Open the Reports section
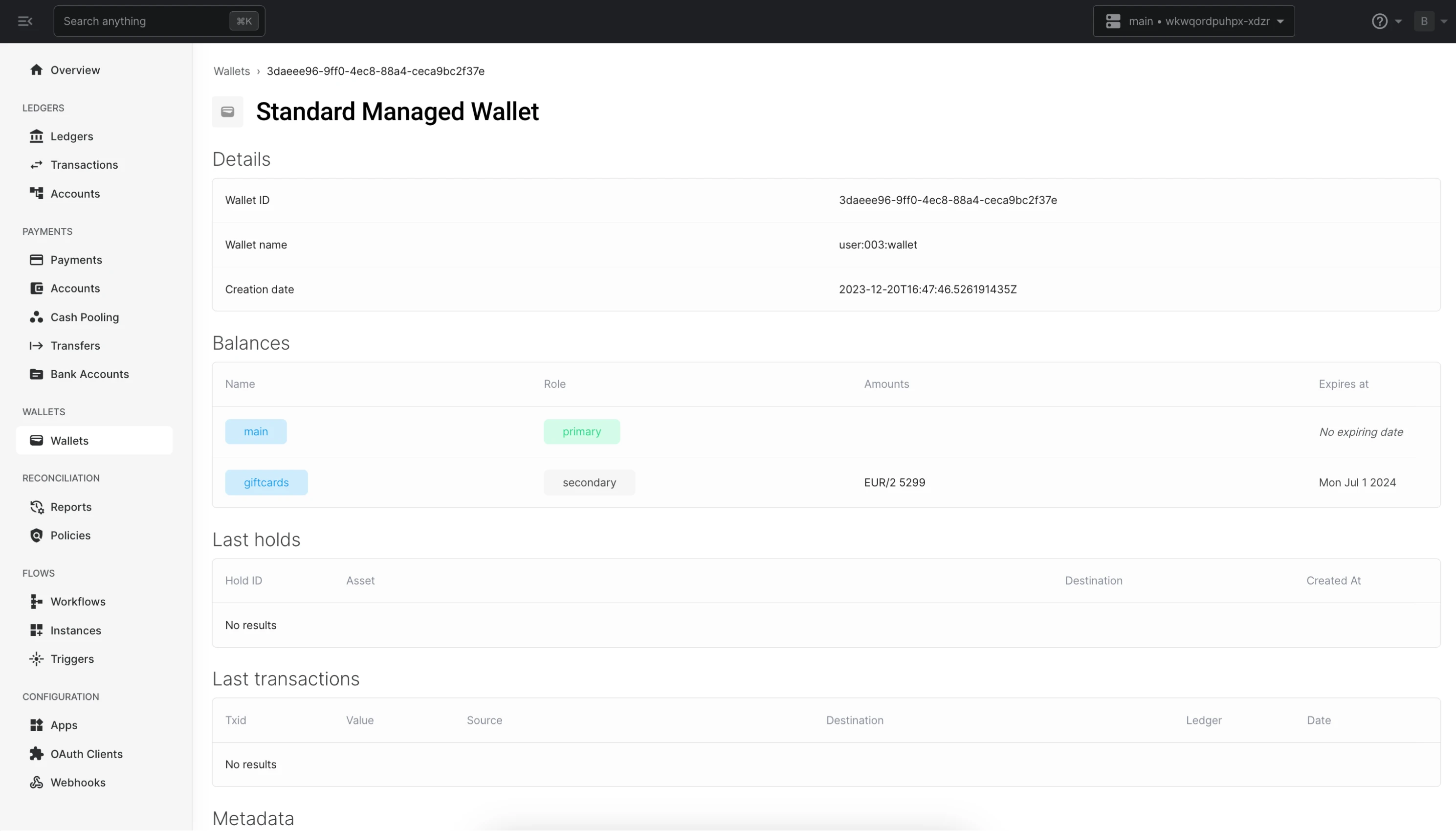Screen dimensions: 1456x831 pos(71,507)
